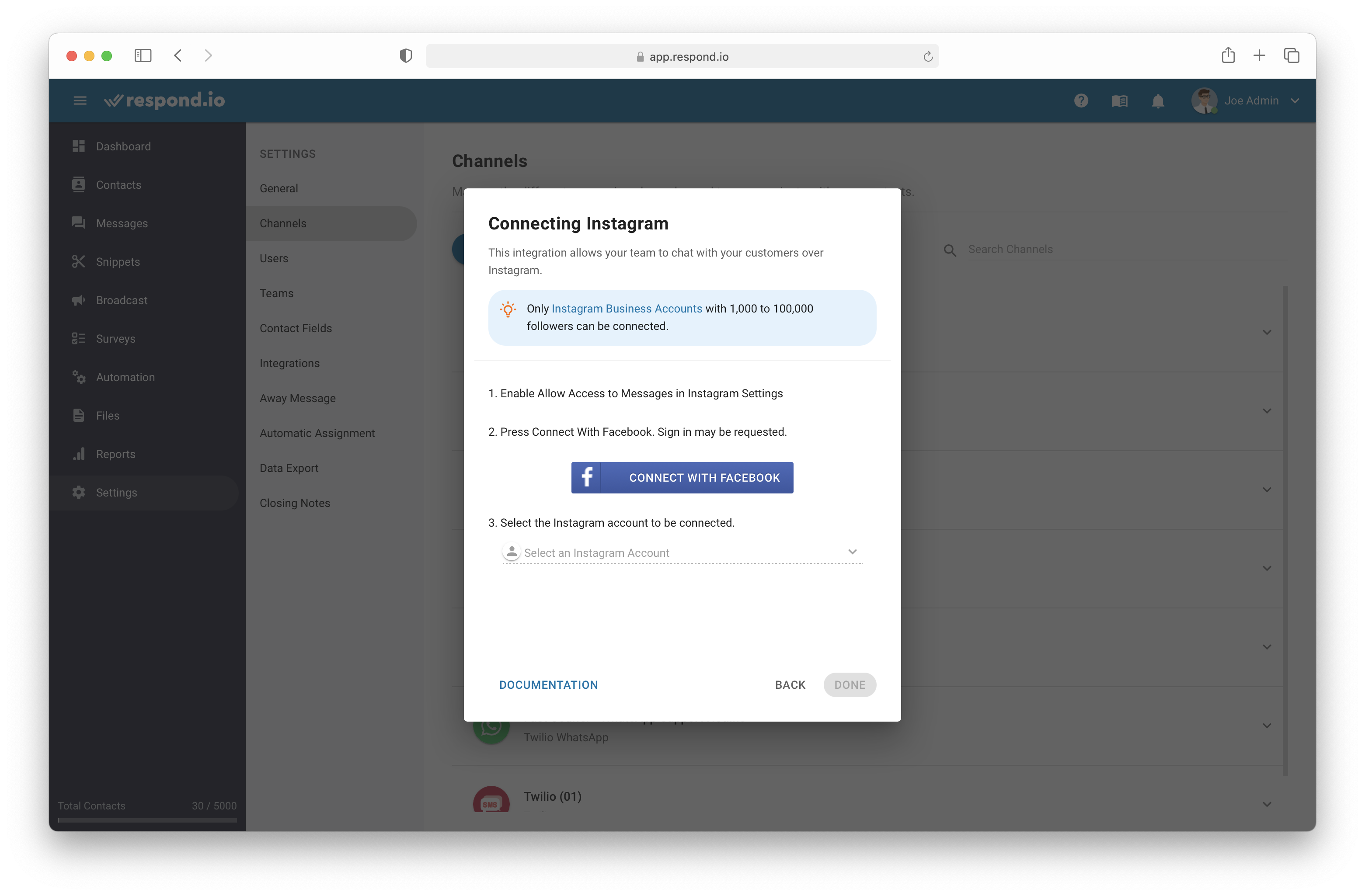
Task: Click Instagram Business Accounts link
Action: click(x=626, y=309)
